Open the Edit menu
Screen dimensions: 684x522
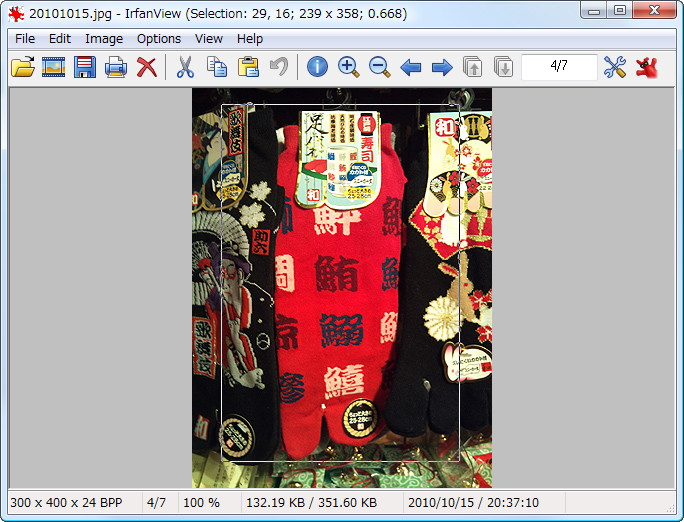(60, 39)
